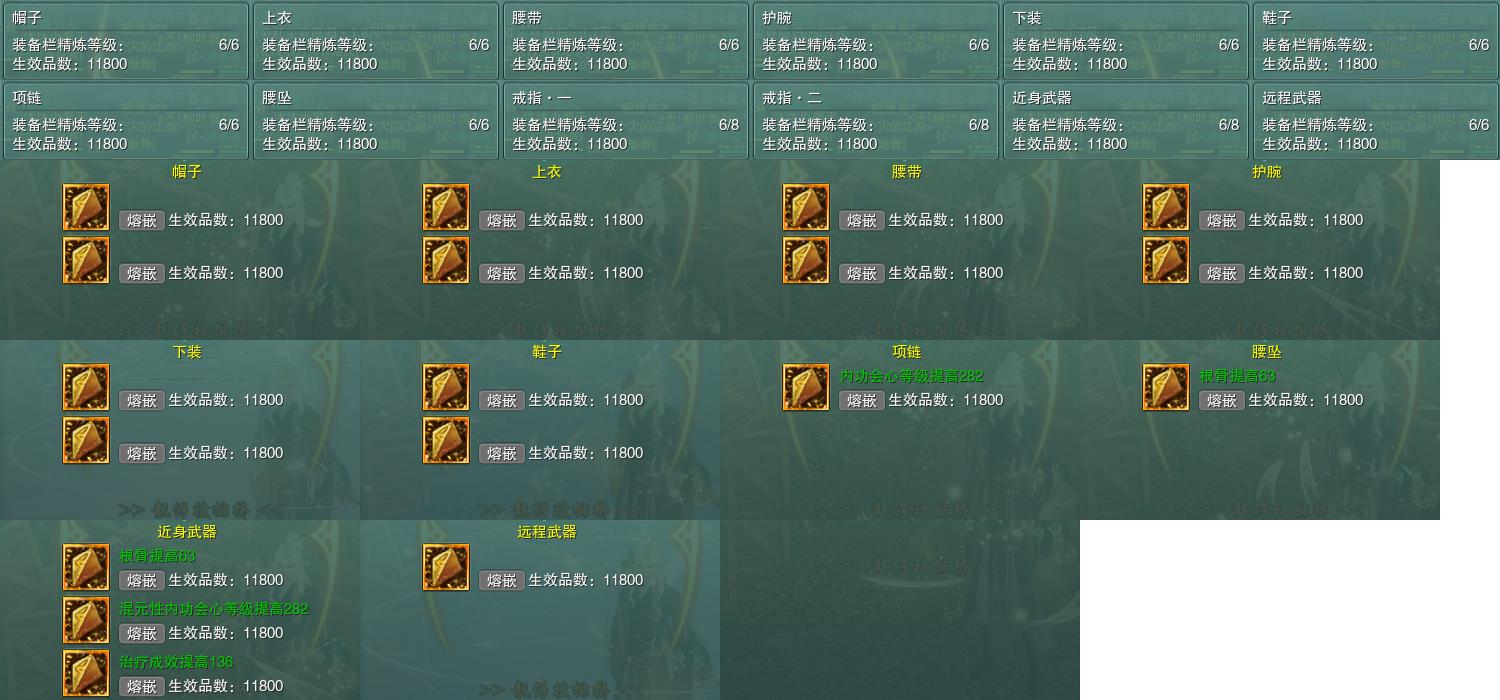Viewport: 1500px width, 700px height.
Task: Open the 戒指·一 refinement panel at top
Action: point(626,121)
